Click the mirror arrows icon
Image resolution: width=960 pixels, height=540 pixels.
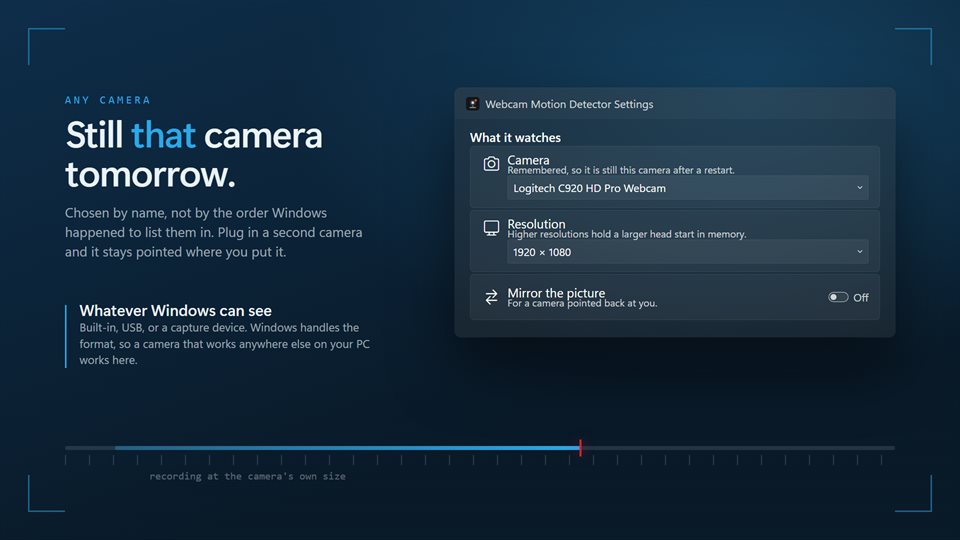(x=491, y=297)
